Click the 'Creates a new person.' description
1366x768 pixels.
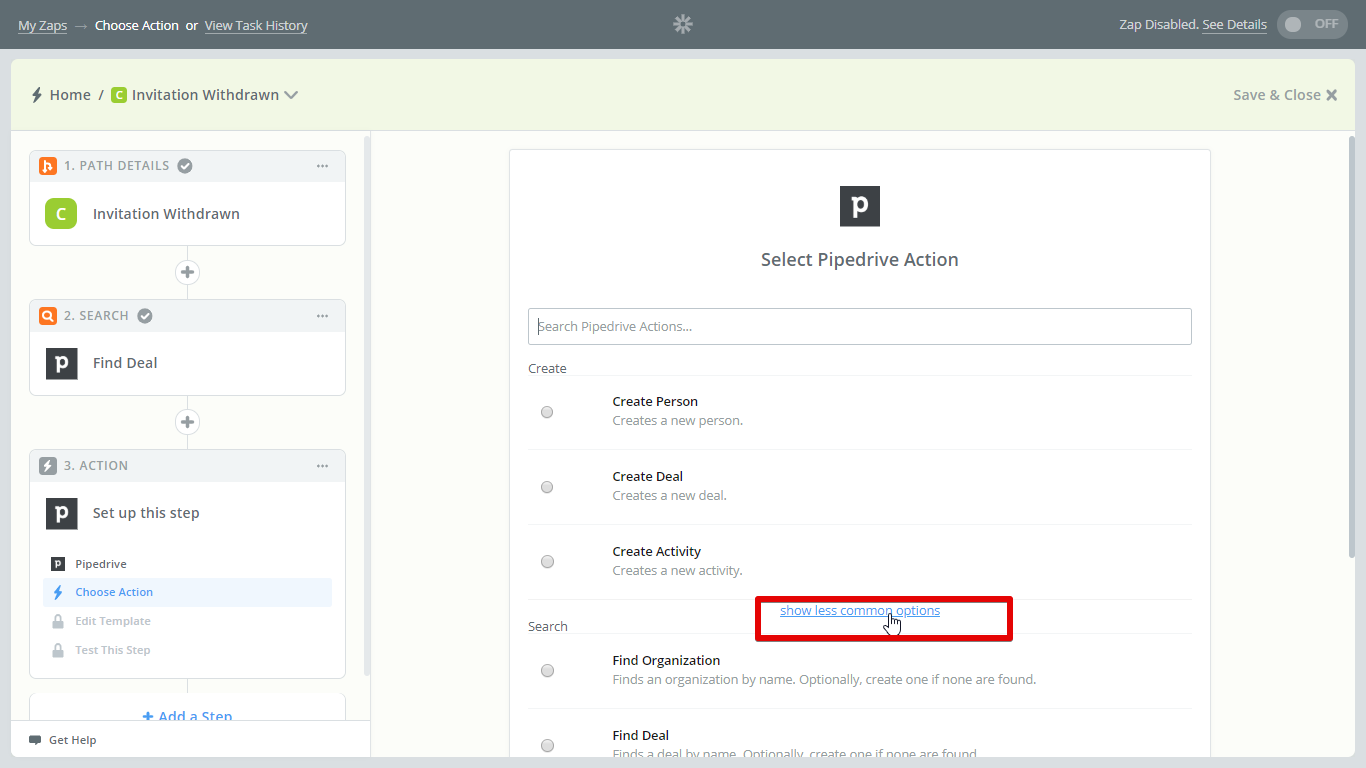click(x=678, y=421)
